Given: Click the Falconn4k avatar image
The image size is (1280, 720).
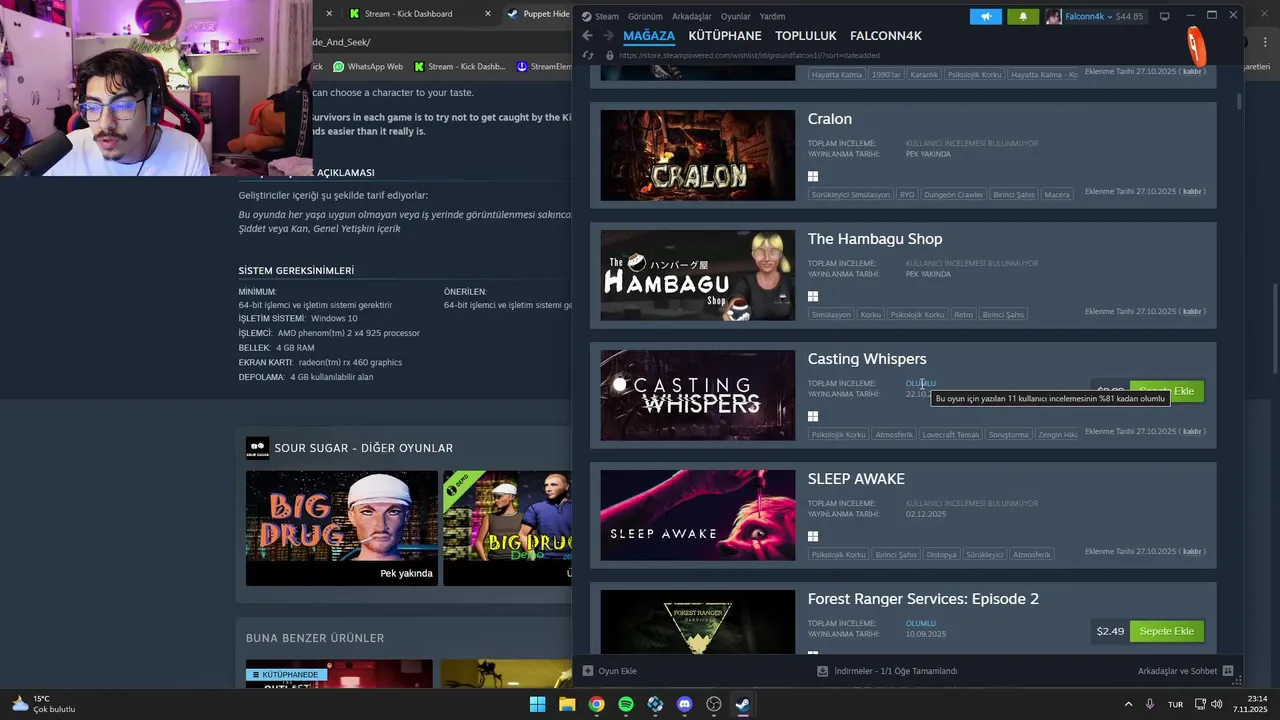Looking at the screenshot, I should (1054, 16).
